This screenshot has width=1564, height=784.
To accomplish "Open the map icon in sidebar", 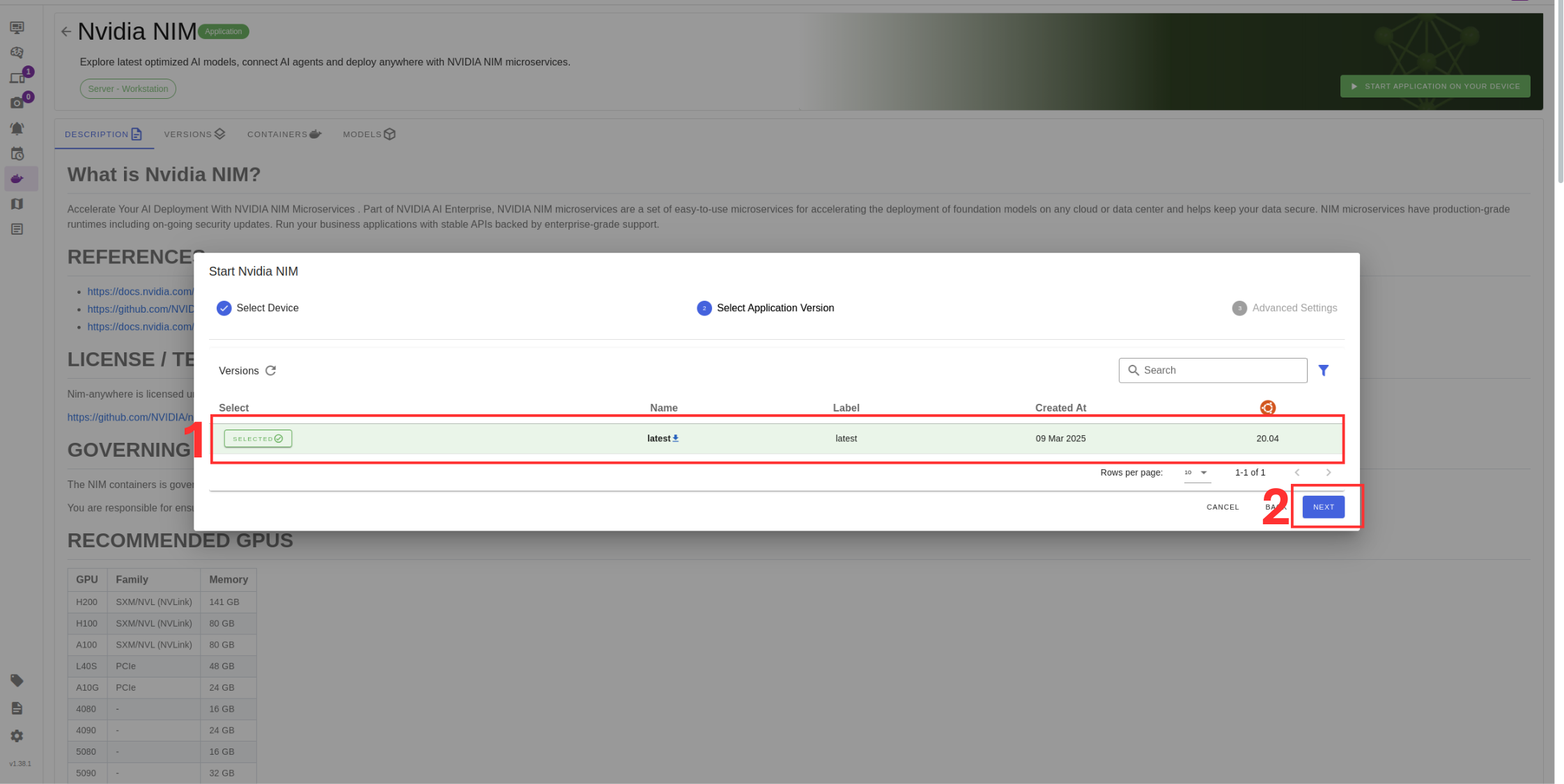I will coord(17,204).
